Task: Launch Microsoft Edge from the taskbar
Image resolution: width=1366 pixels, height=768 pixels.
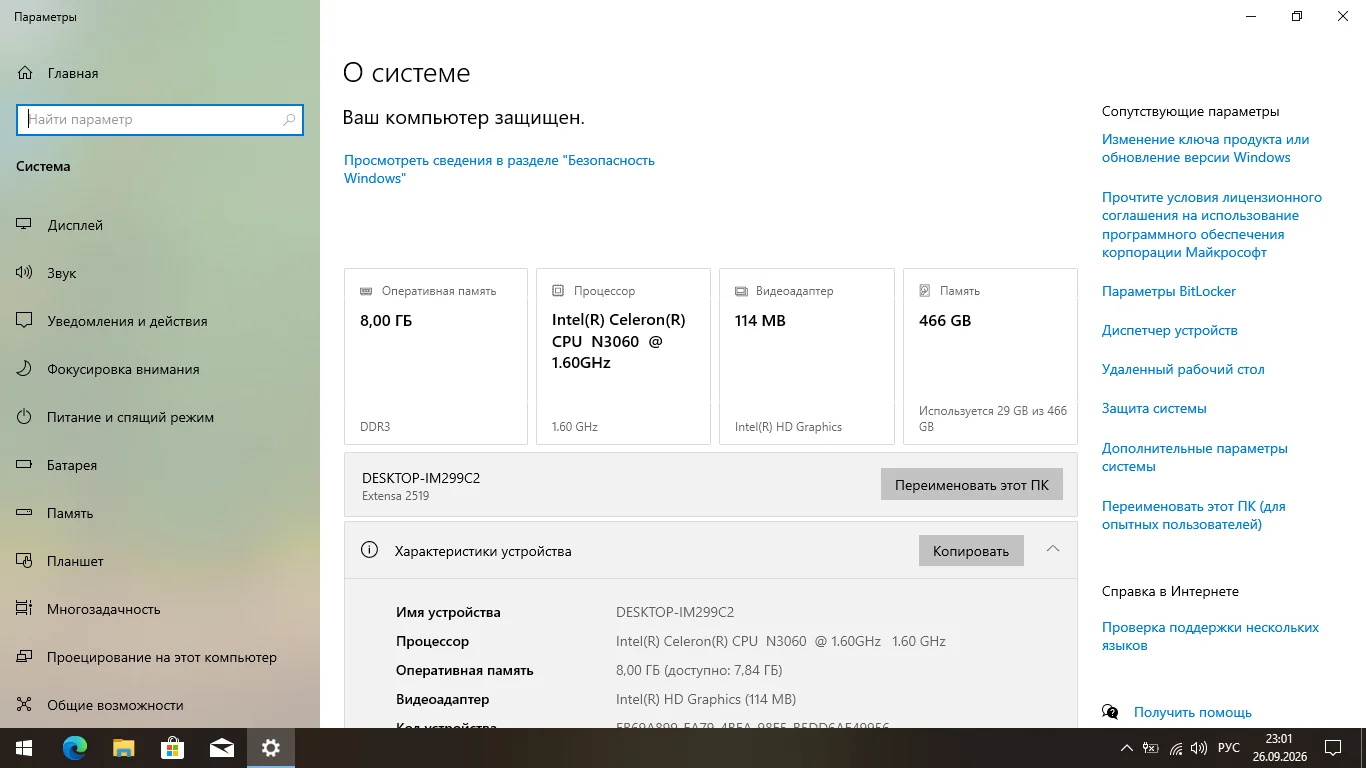Action: click(74, 748)
